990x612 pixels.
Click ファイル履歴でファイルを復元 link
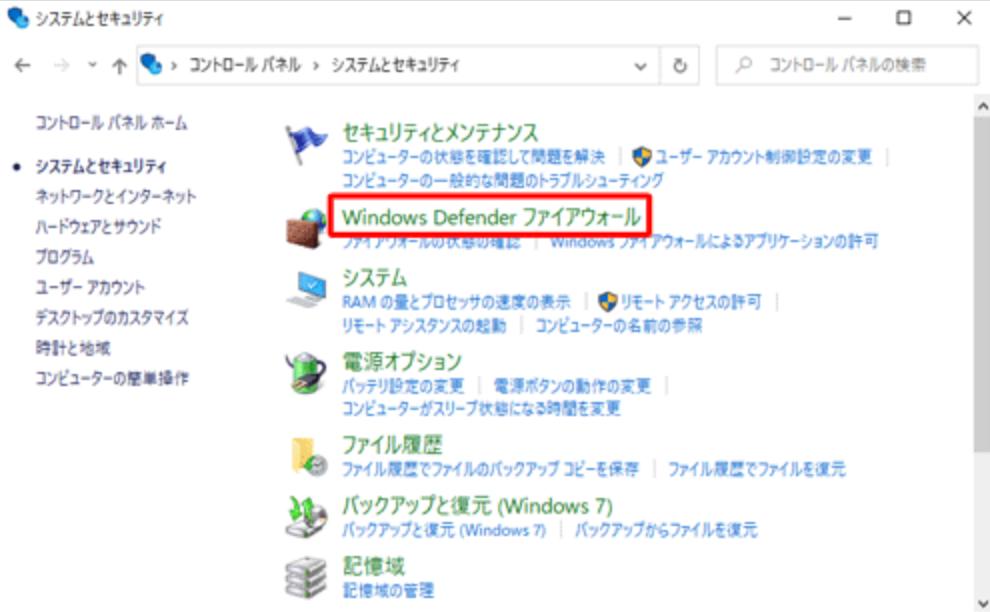(x=756, y=469)
